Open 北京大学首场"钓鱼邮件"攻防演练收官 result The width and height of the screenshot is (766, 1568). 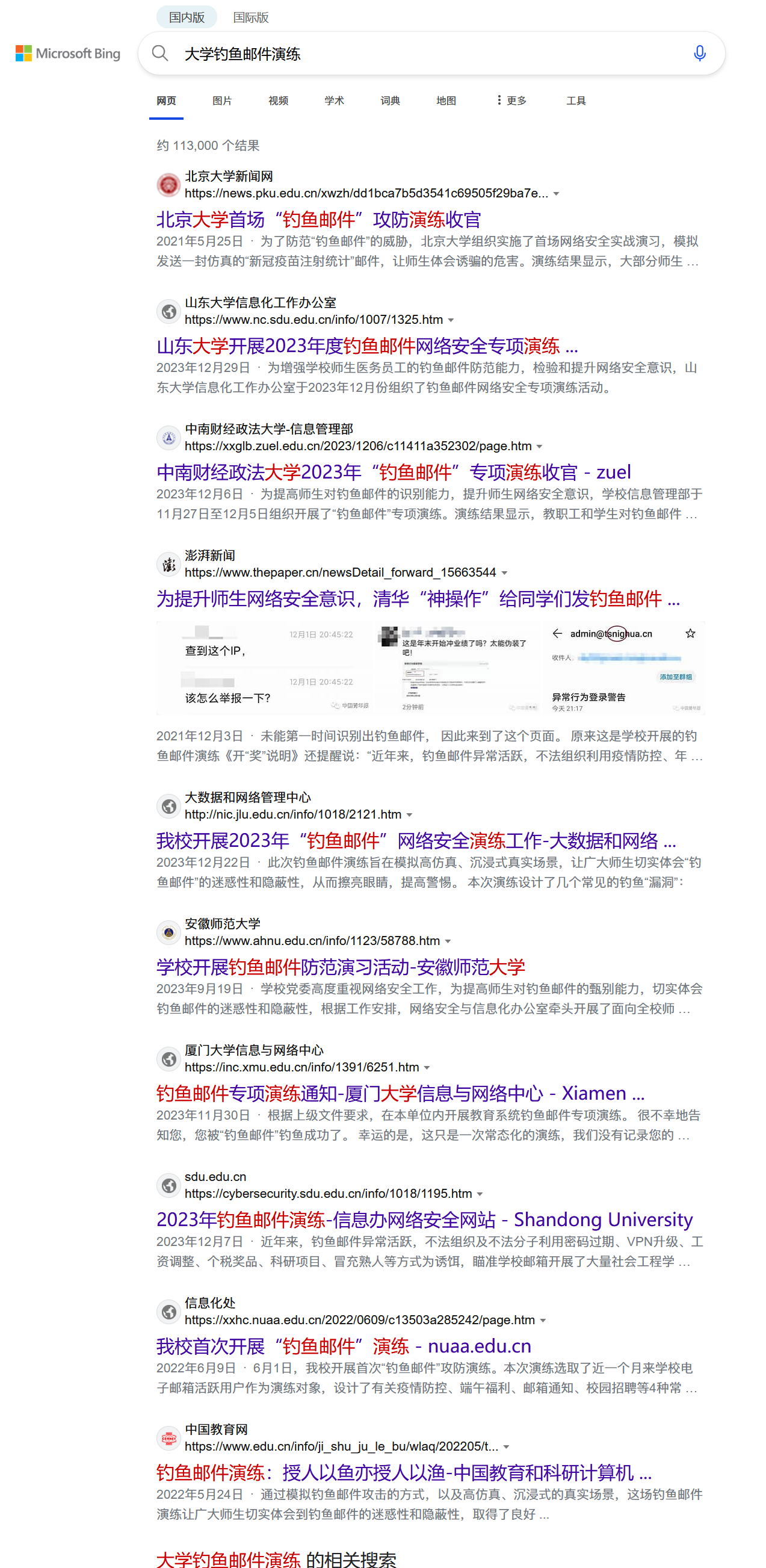[318, 219]
